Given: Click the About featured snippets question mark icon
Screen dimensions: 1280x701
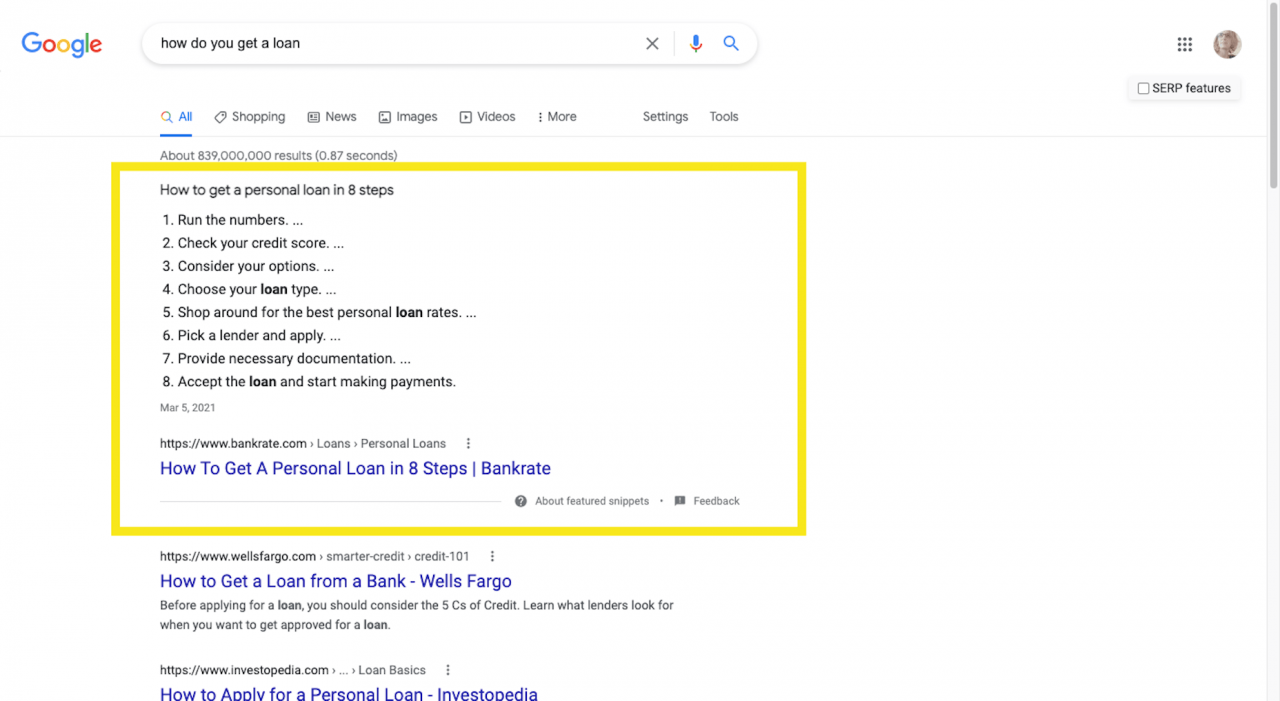Looking at the screenshot, I should (521, 500).
